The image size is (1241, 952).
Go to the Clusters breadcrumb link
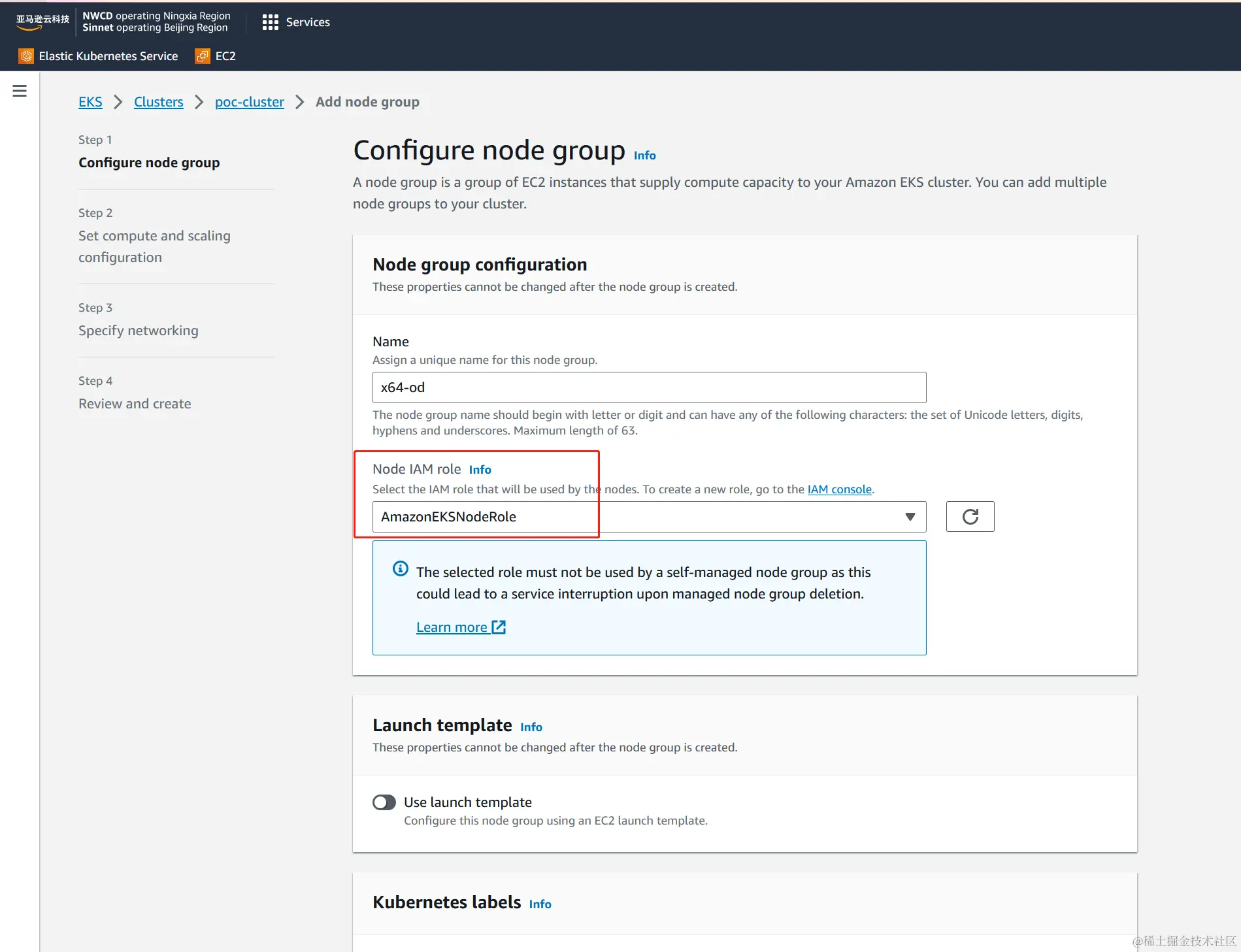click(x=159, y=102)
